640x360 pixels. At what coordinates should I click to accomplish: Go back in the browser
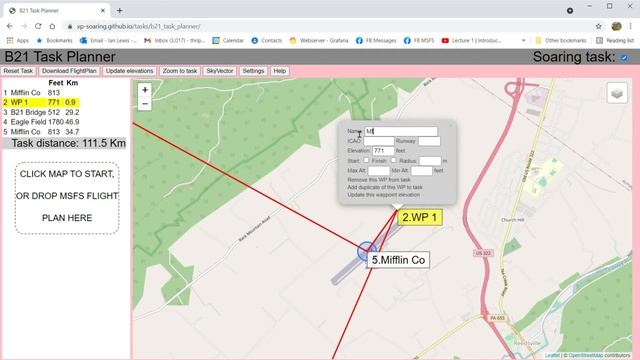(10, 26)
